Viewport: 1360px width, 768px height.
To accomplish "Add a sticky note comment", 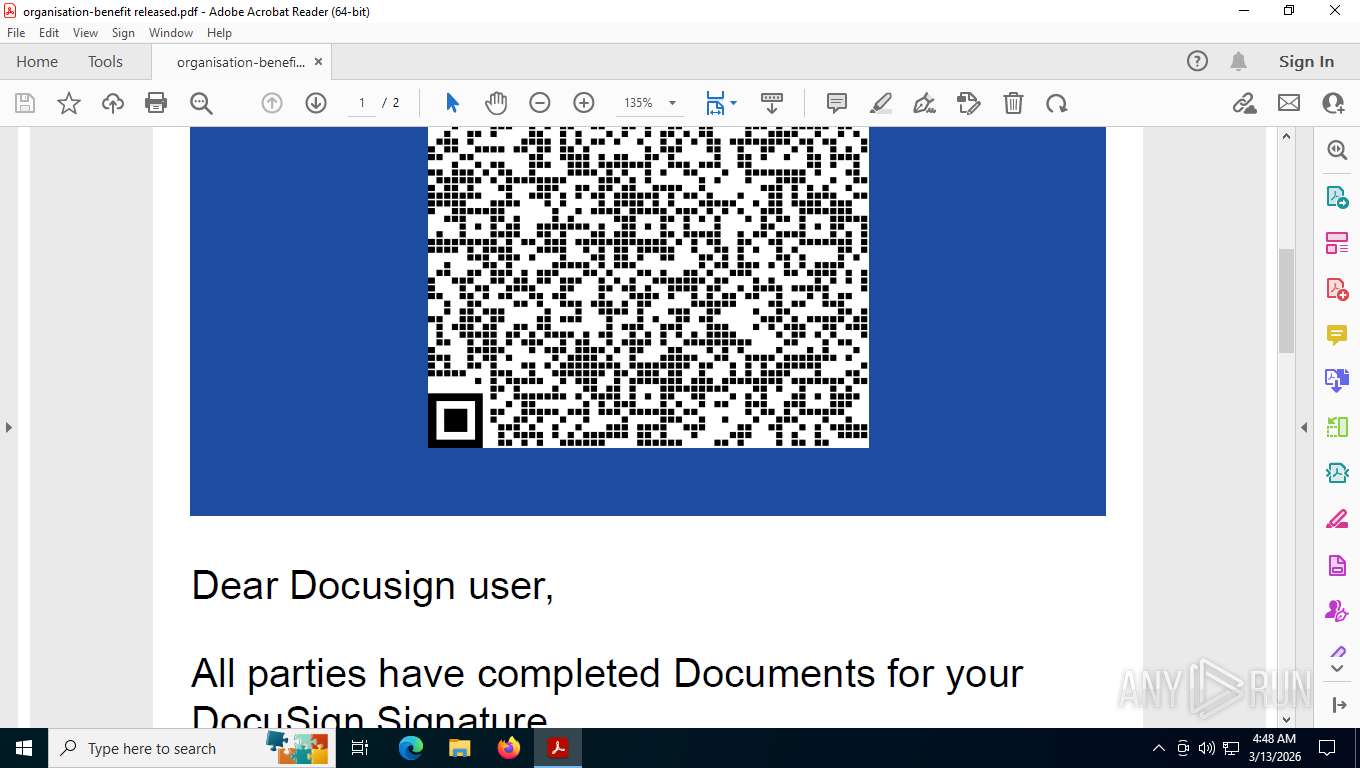I will [837, 103].
